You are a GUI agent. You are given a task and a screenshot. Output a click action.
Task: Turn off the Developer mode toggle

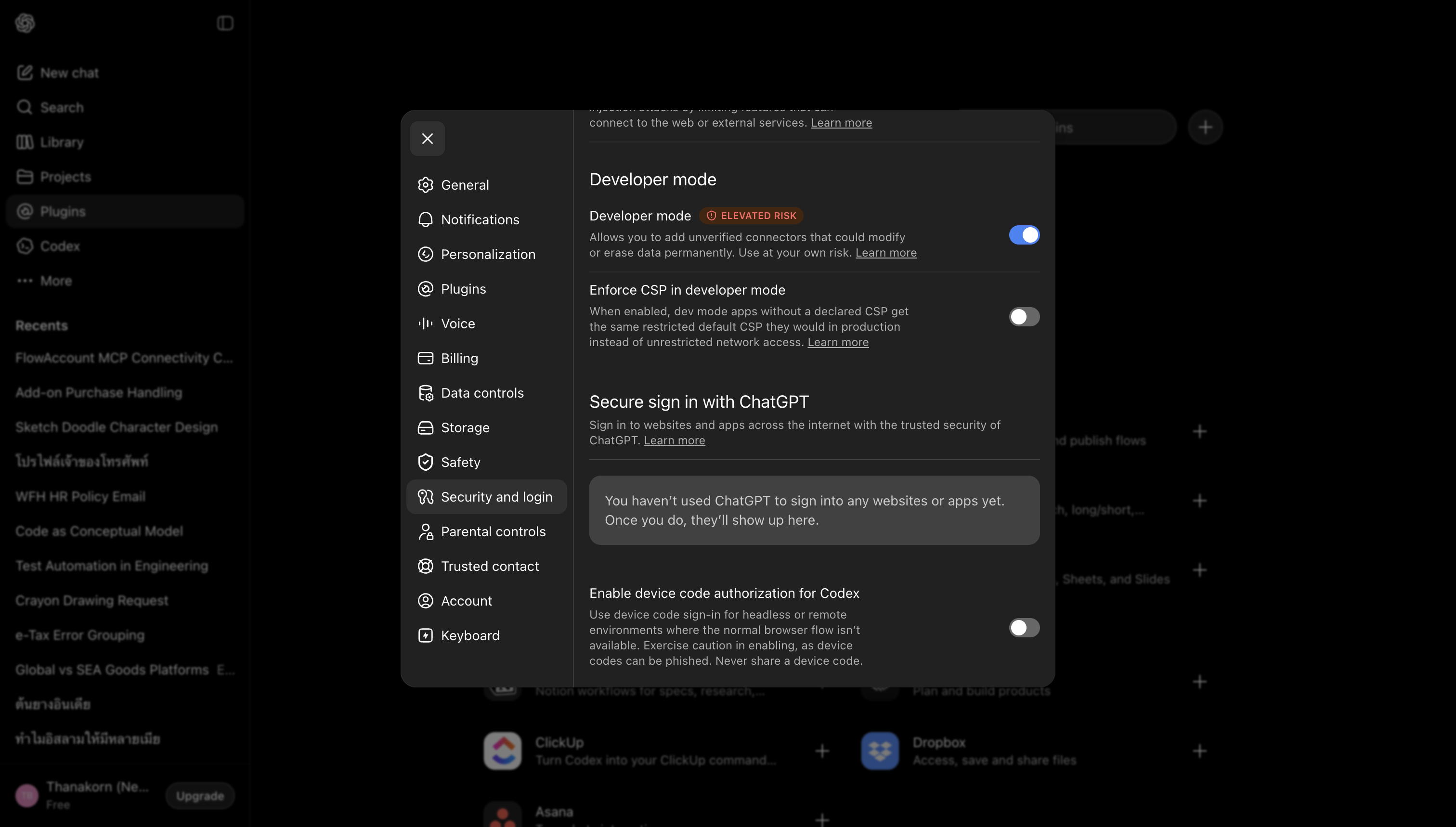pos(1024,234)
